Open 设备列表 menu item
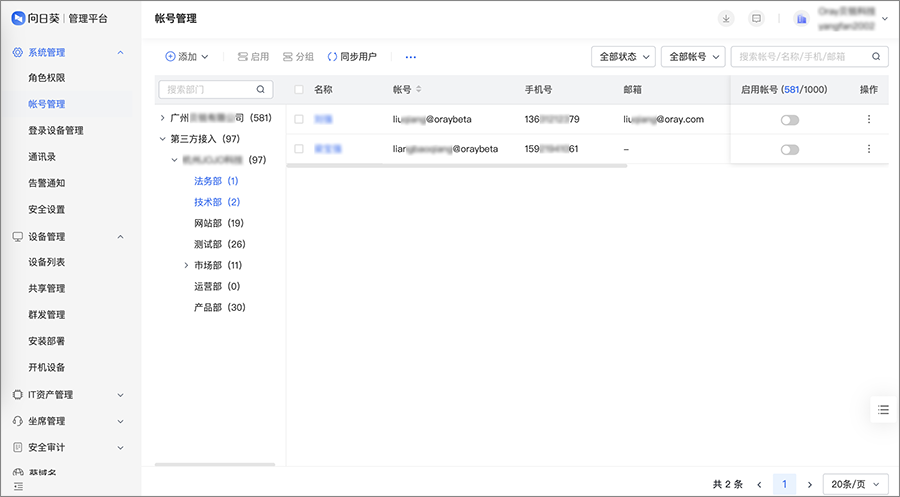The height and width of the screenshot is (497, 900). point(46,262)
